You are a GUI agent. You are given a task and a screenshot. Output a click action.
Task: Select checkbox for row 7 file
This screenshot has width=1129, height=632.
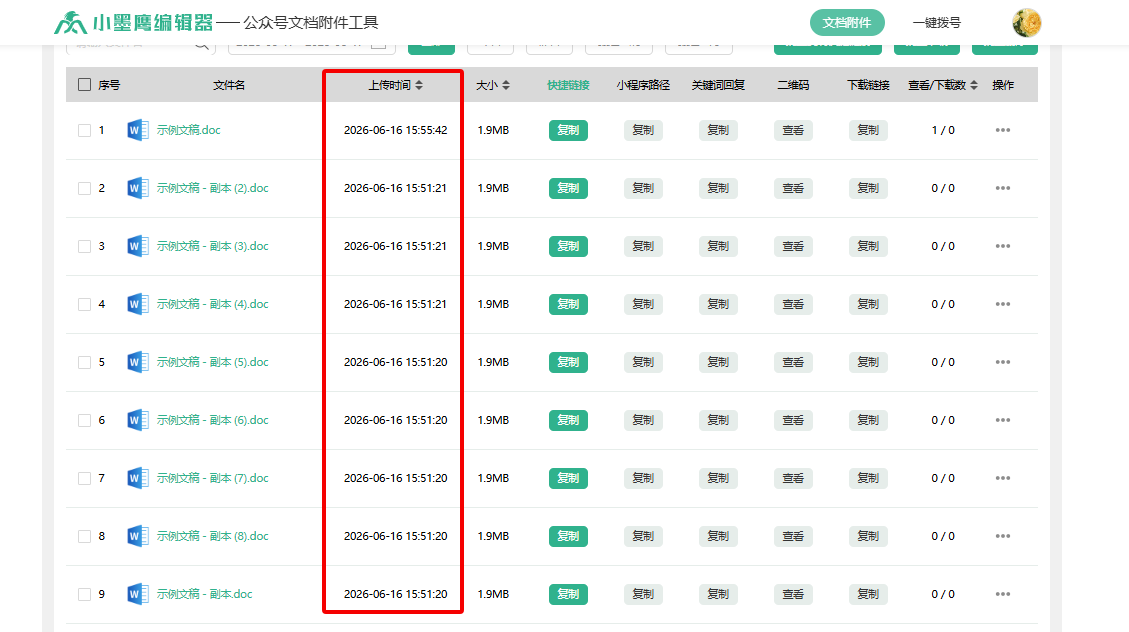pos(84,478)
